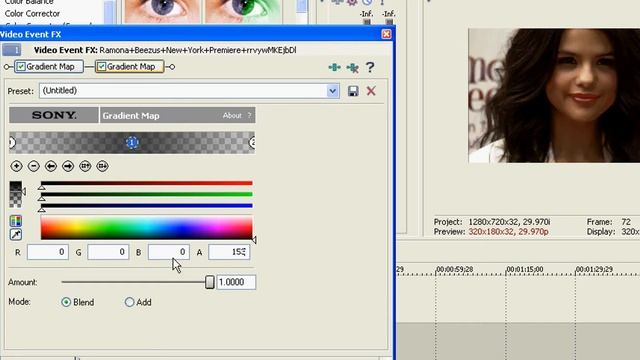The image size is (640, 360).
Task: Select the next gradient control point
Action: (68, 166)
